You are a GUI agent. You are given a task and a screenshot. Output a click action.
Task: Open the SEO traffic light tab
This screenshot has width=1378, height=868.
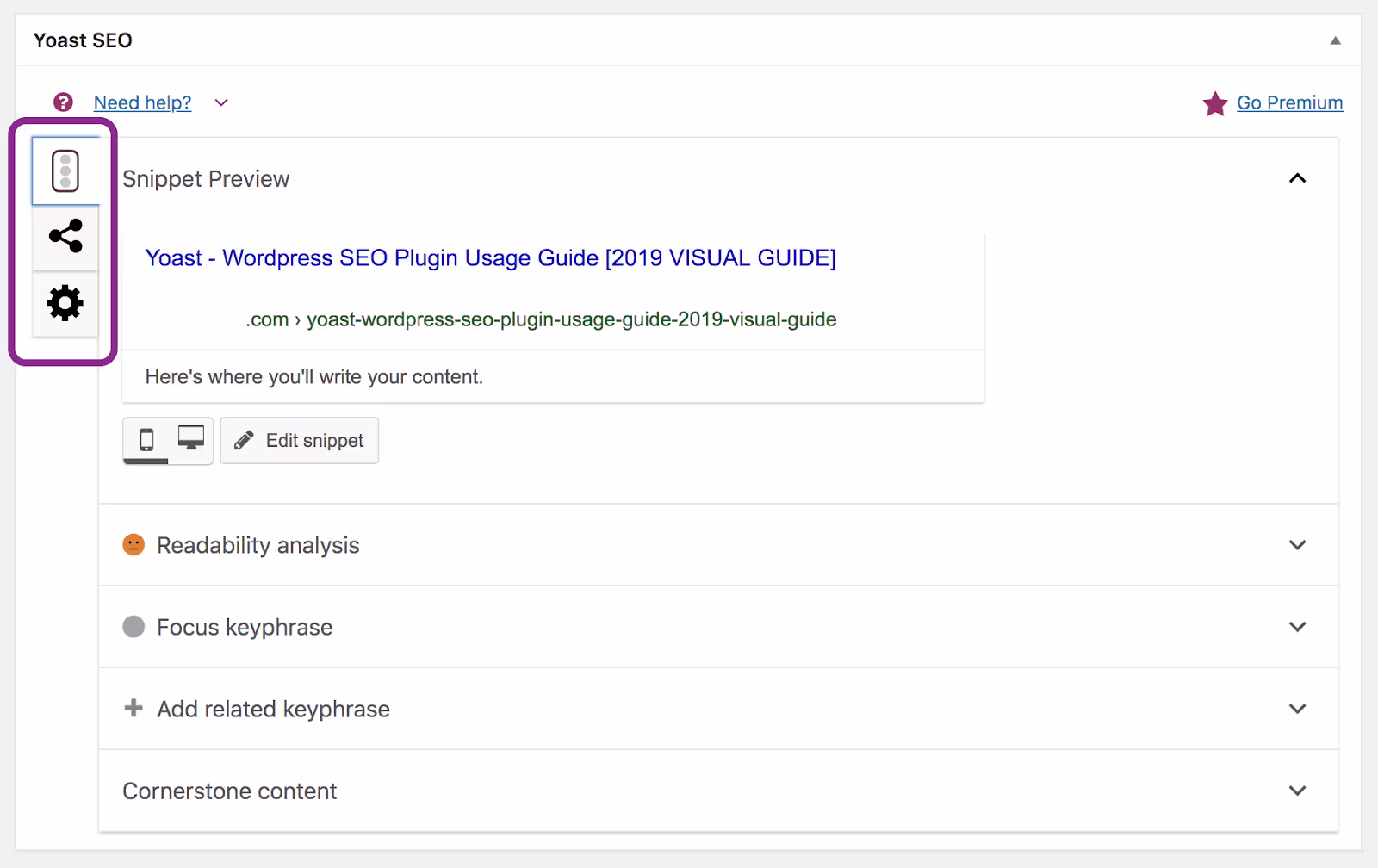coord(65,170)
